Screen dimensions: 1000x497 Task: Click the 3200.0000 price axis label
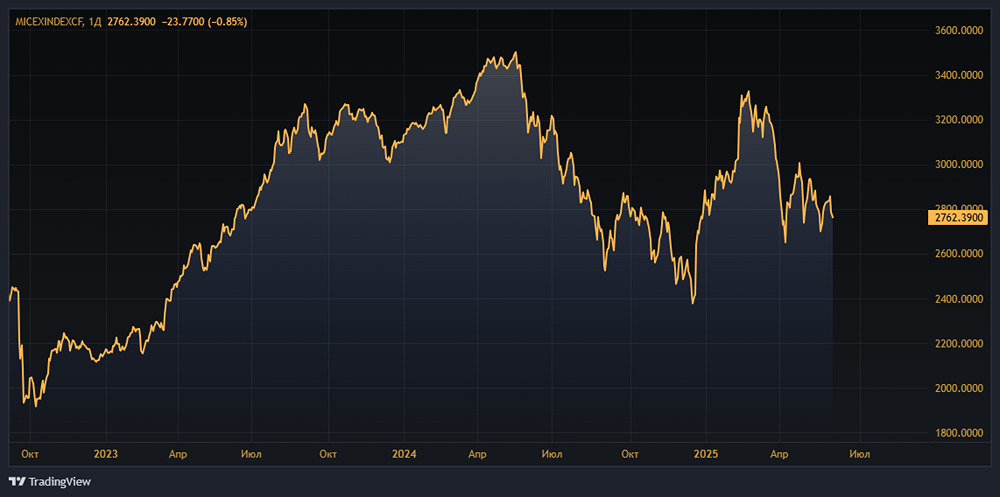pyautogui.click(x=960, y=120)
